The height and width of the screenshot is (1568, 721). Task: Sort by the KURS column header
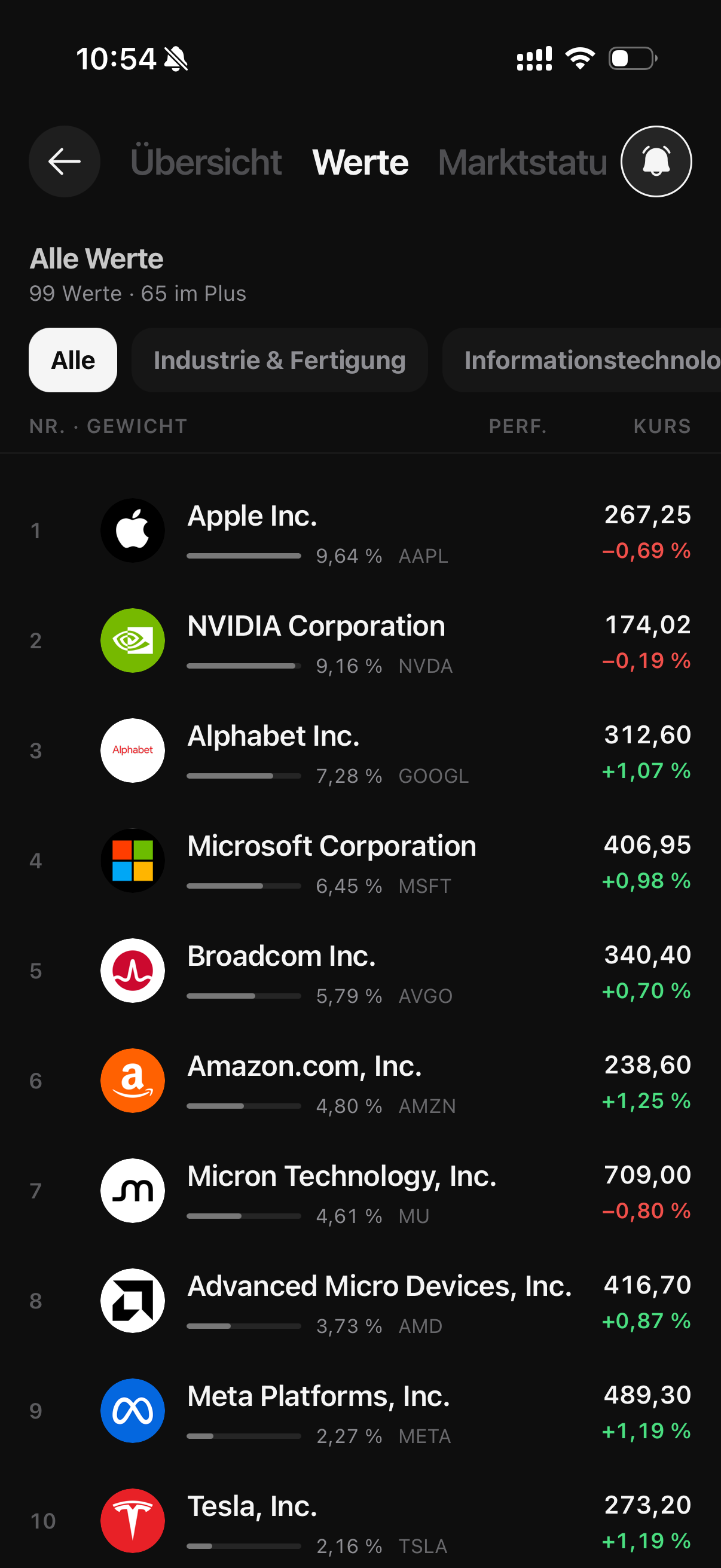point(662,426)
